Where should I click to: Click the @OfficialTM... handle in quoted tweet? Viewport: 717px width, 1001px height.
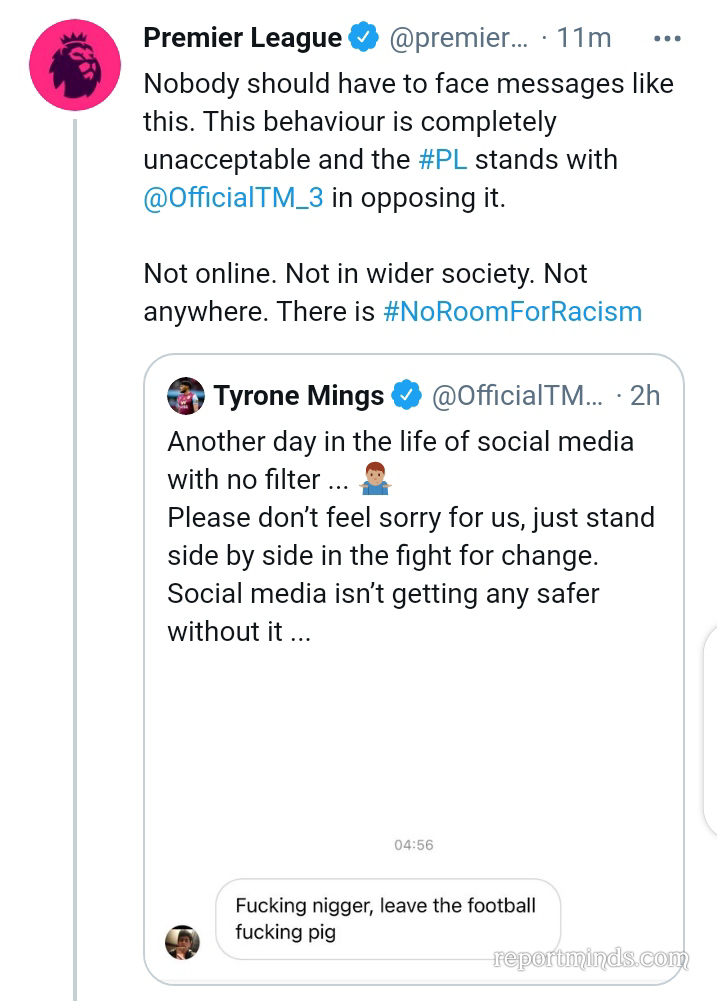517,396
